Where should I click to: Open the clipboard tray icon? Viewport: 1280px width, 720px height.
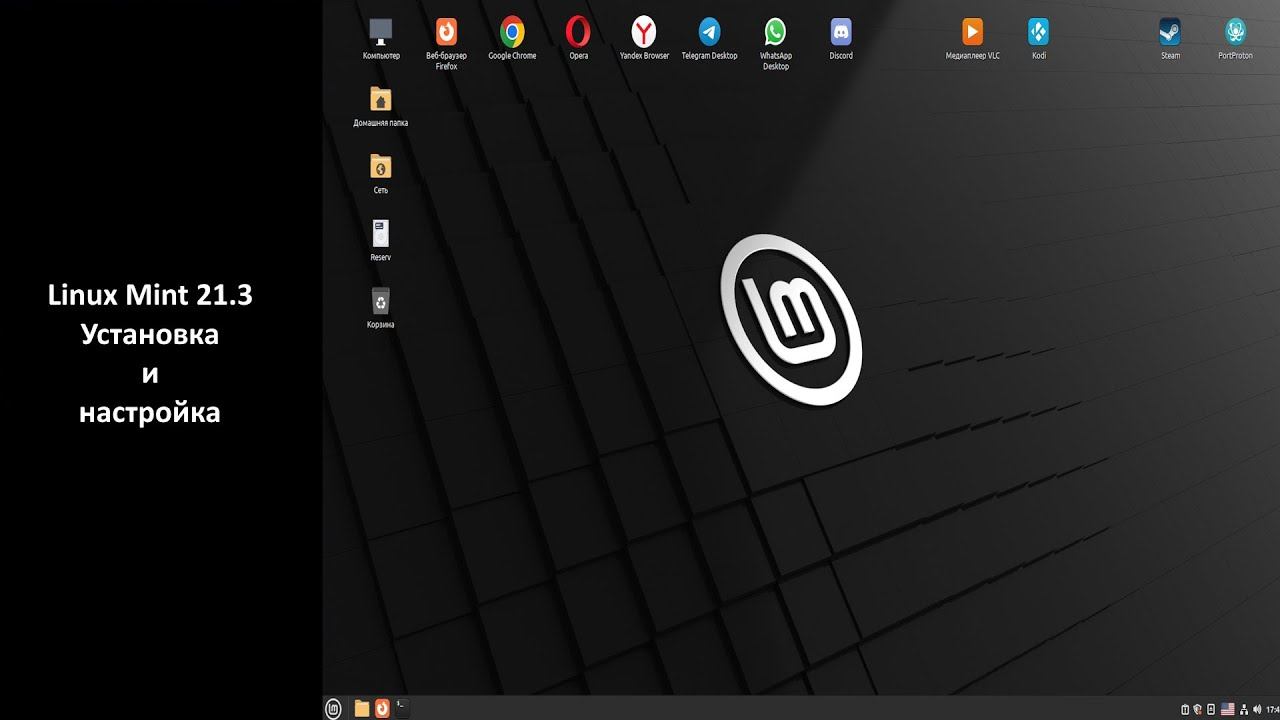coord(1185,709)
